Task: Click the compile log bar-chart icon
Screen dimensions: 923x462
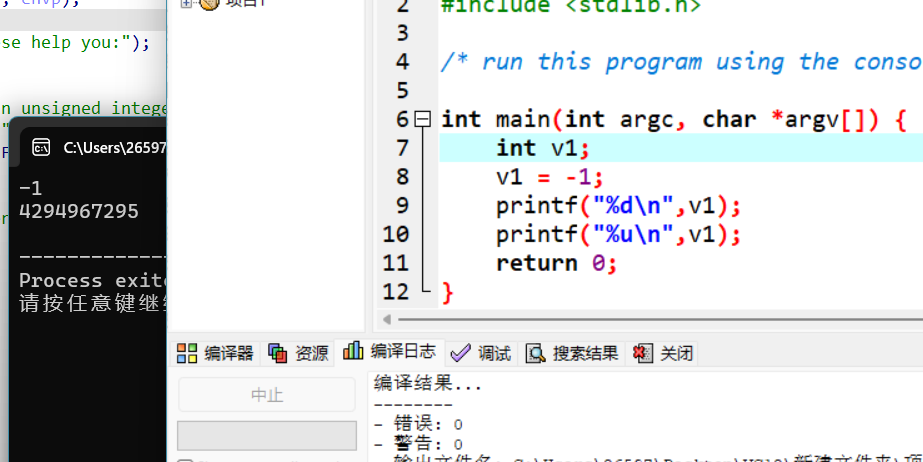Action: pos(353,351)
